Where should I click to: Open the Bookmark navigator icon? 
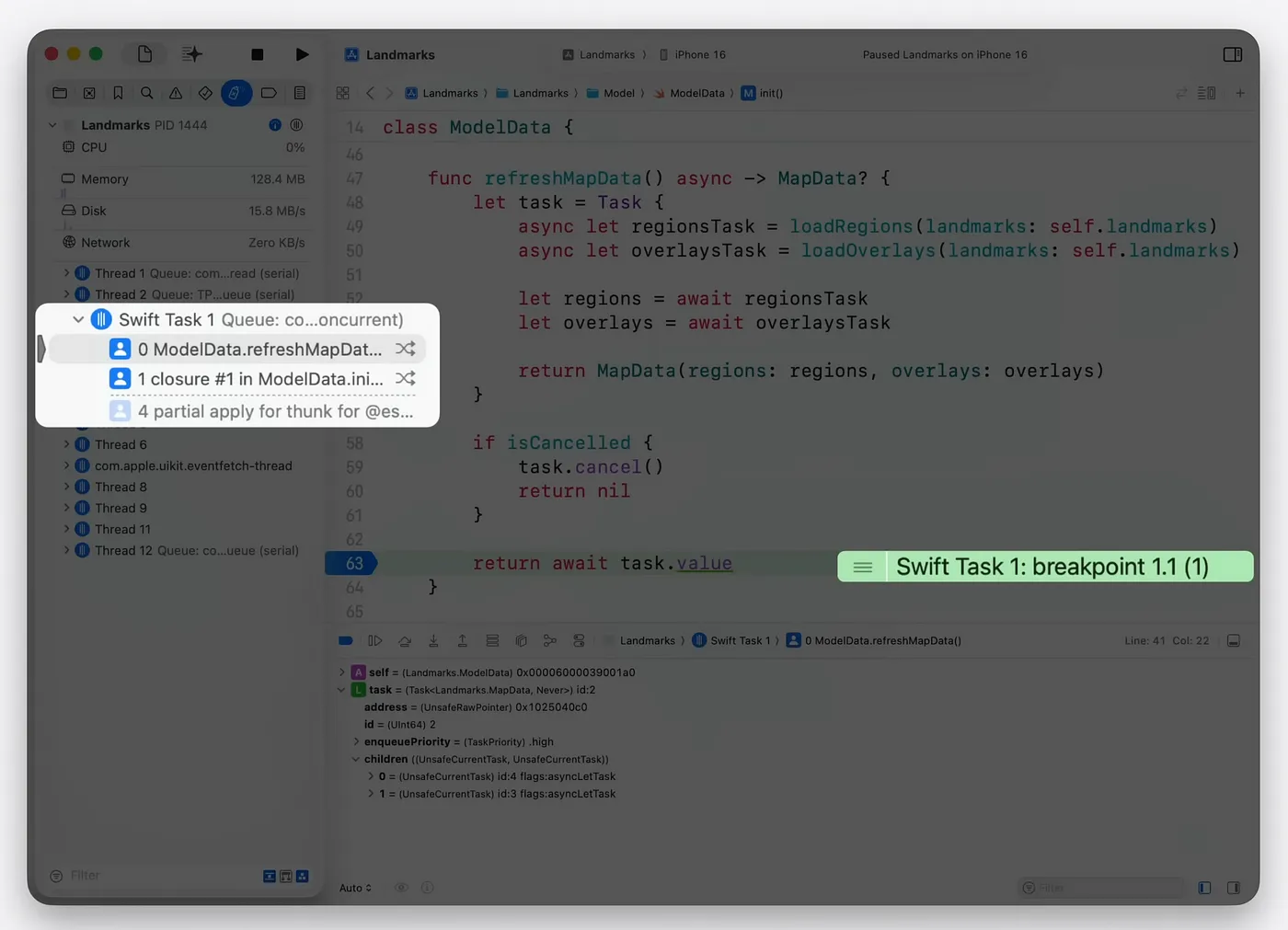tap(118, 93)
